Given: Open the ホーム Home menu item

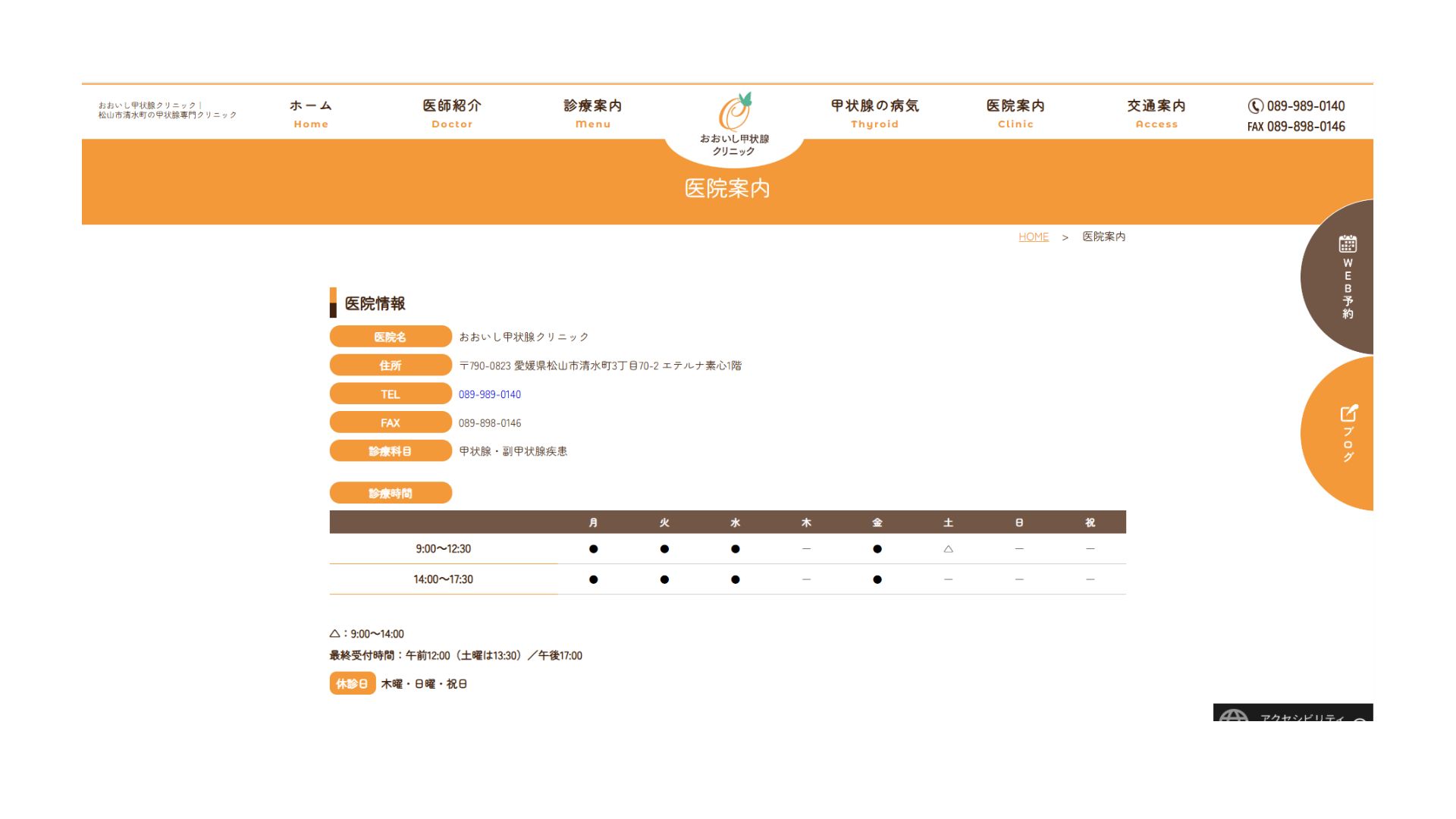Looking at the screenshot, I should 311,113.
